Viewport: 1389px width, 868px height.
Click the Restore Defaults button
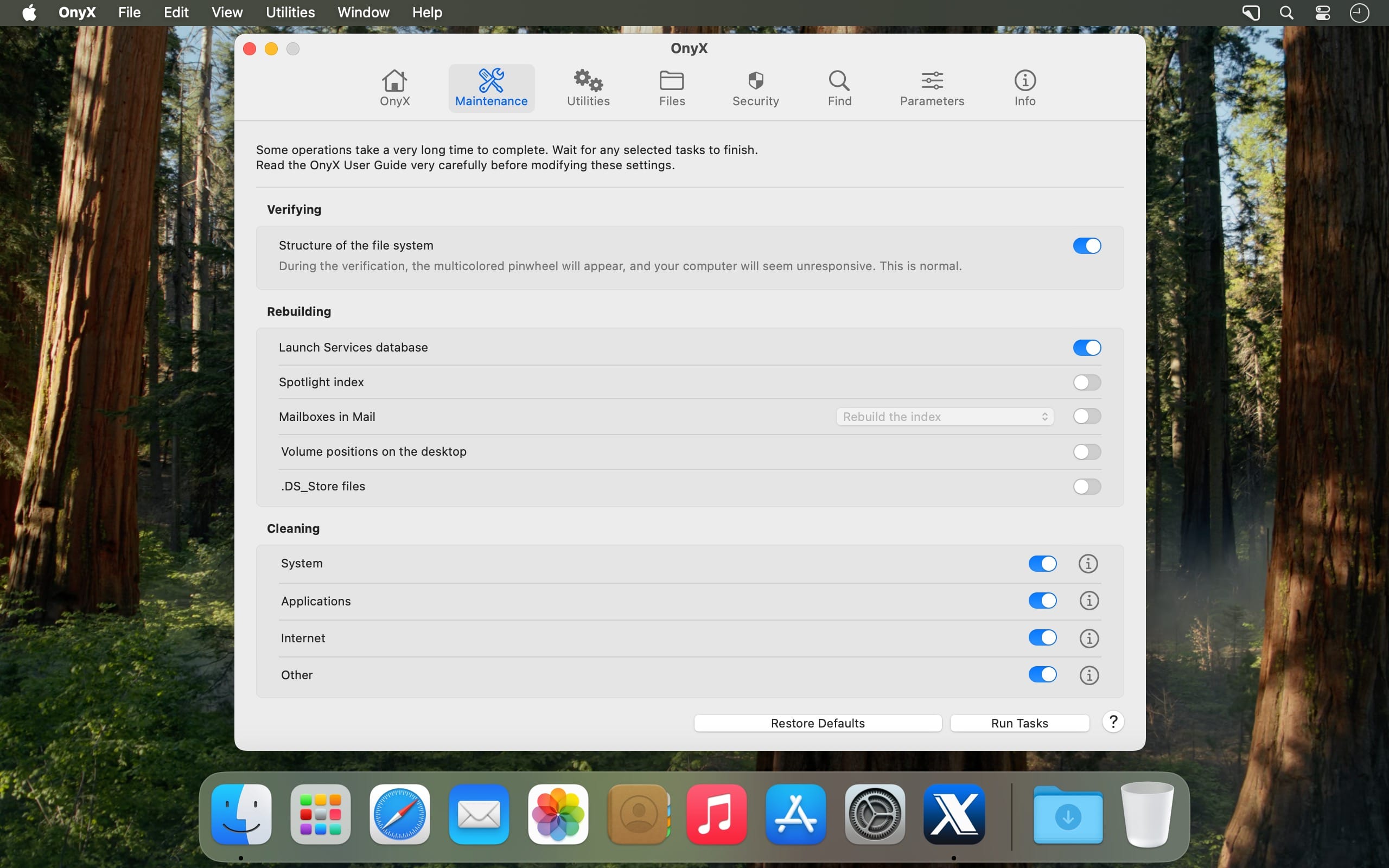coord(817,723)
